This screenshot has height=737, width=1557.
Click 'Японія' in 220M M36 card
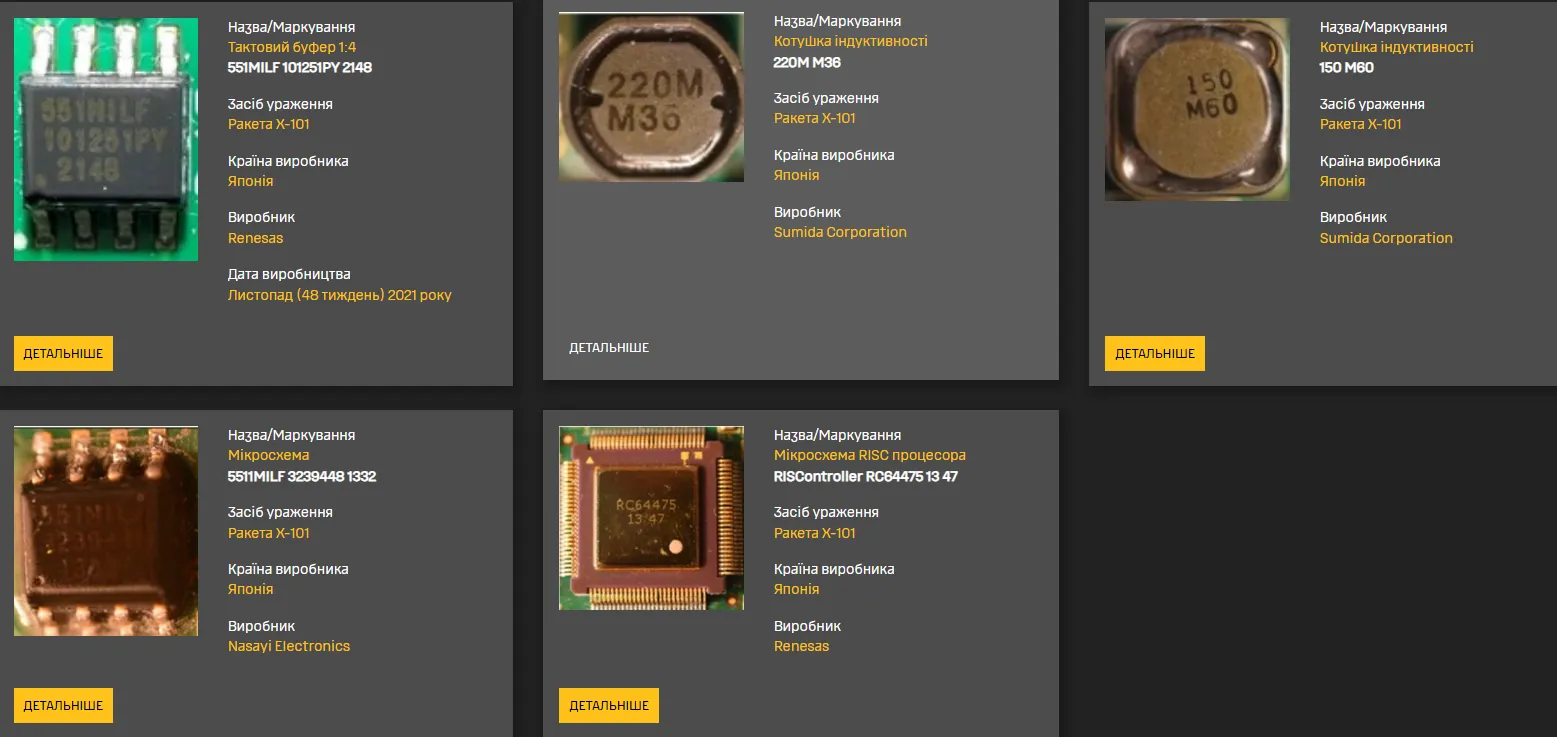click(x=797, y=175)
